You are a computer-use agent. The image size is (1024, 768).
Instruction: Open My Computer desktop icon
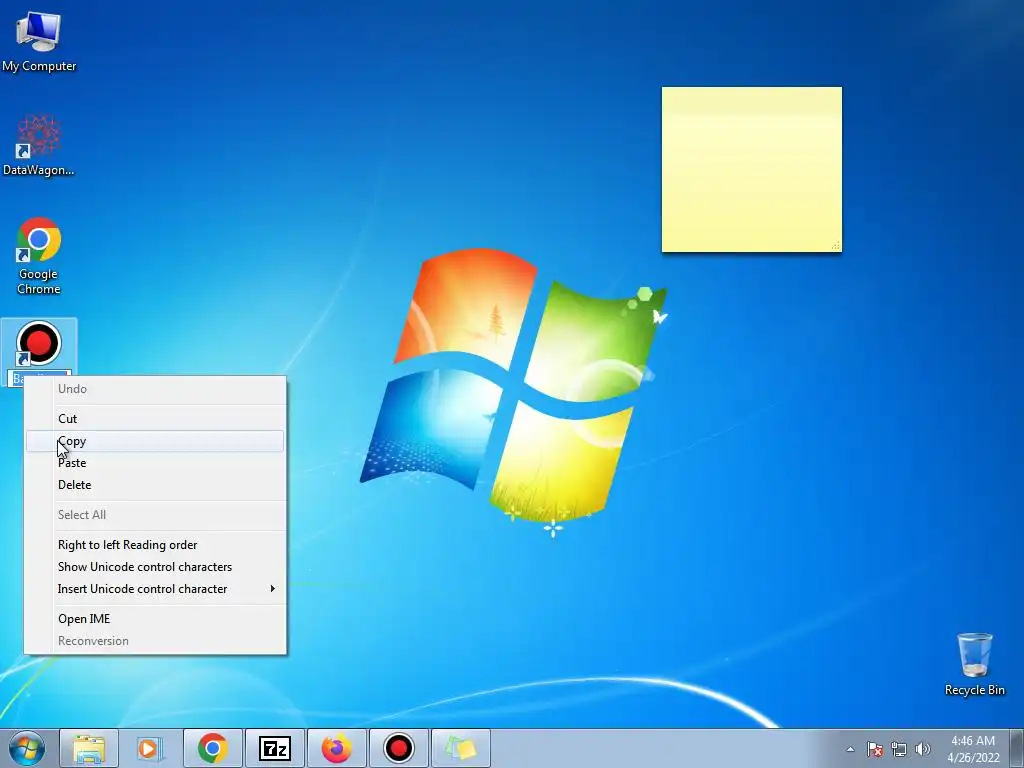[39, 40]
